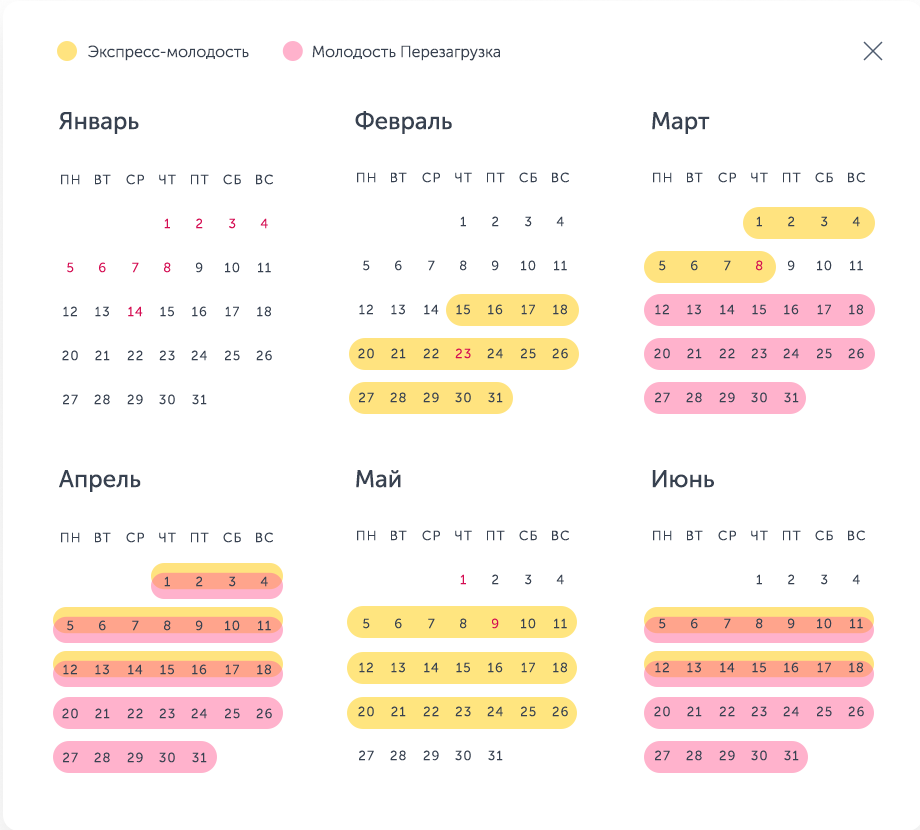Click the Январь month heading
Screen dimensions: 920x830
[x=99, y=121]
